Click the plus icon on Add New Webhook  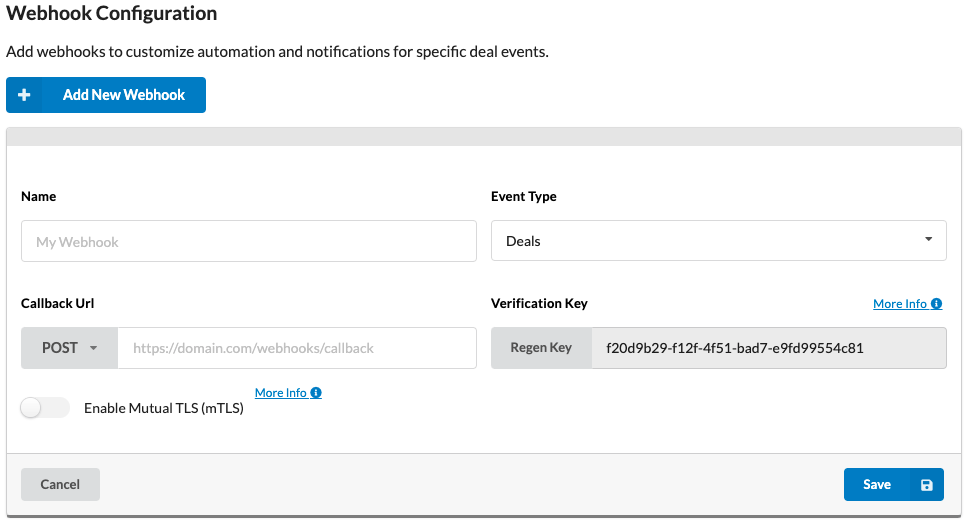[x=25, y=95]
